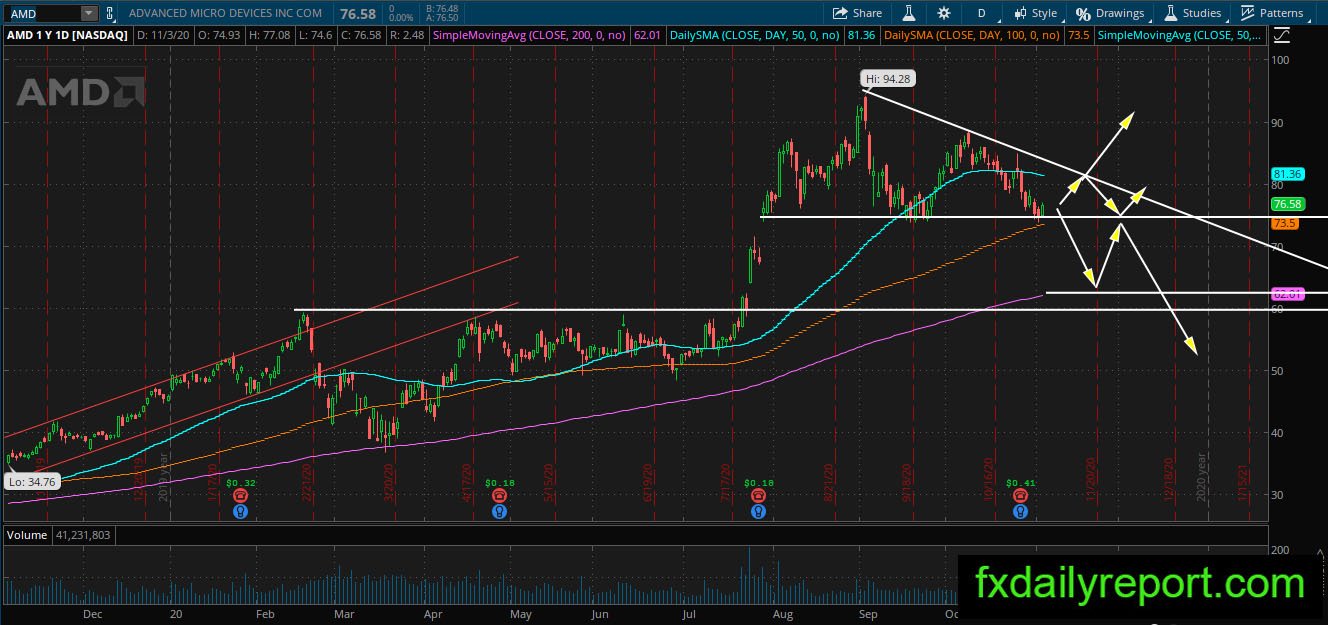Click the green 76.58 price axis bubble
This screenshot has width=1328, height=625.
coord(1286,204)
